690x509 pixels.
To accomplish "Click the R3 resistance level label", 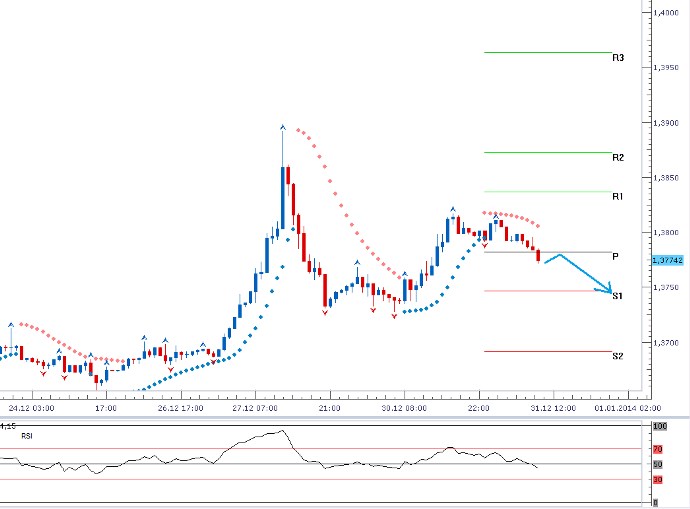I will pos(618,58).
